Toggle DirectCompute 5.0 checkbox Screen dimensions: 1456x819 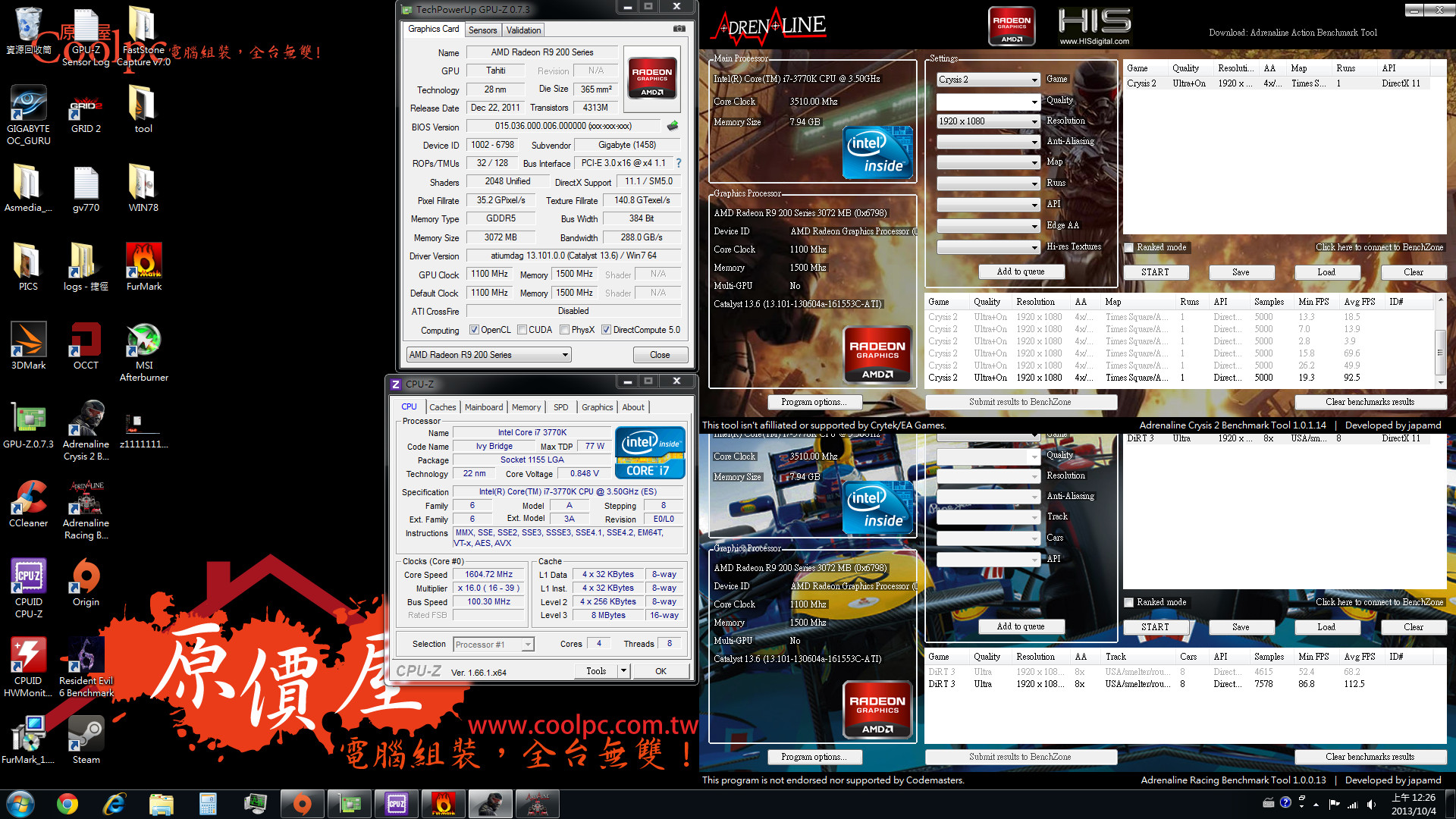(606, 330)
